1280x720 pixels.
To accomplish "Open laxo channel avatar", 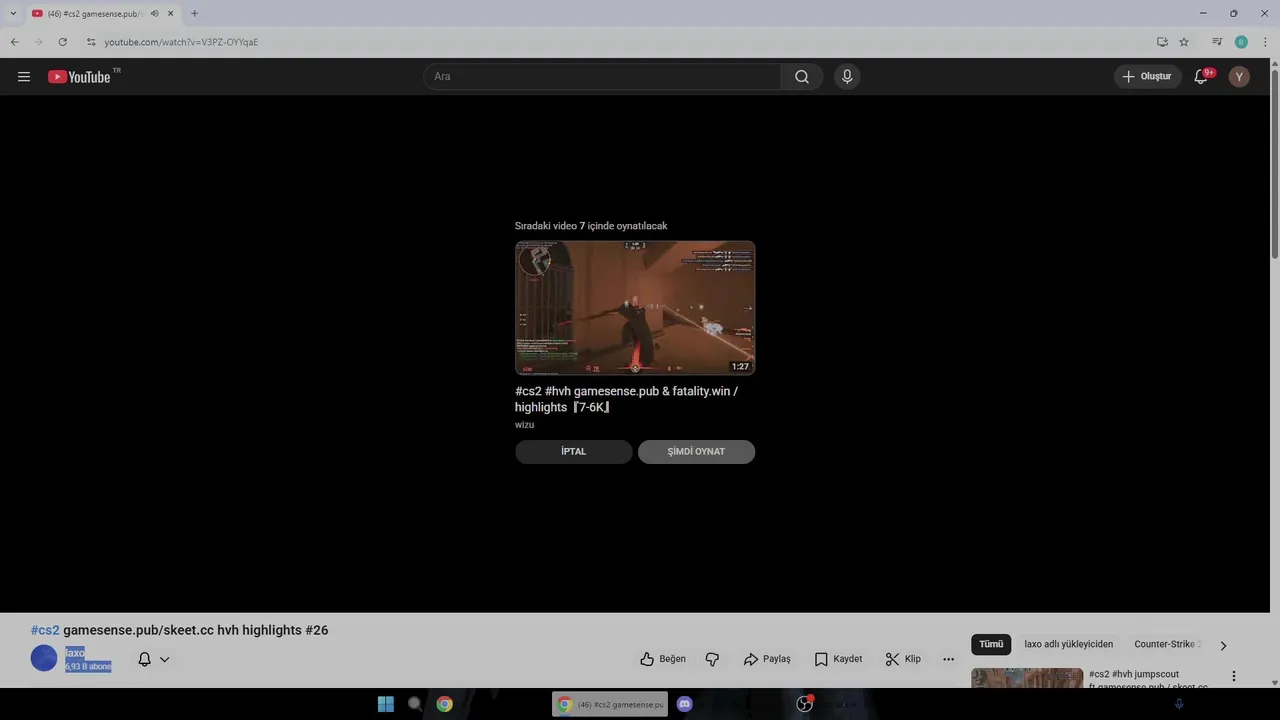I will (44, 658).
